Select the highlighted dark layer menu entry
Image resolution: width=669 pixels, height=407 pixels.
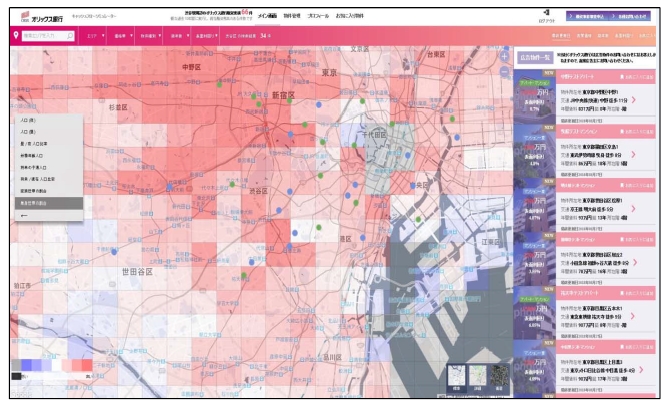point(49,203)
